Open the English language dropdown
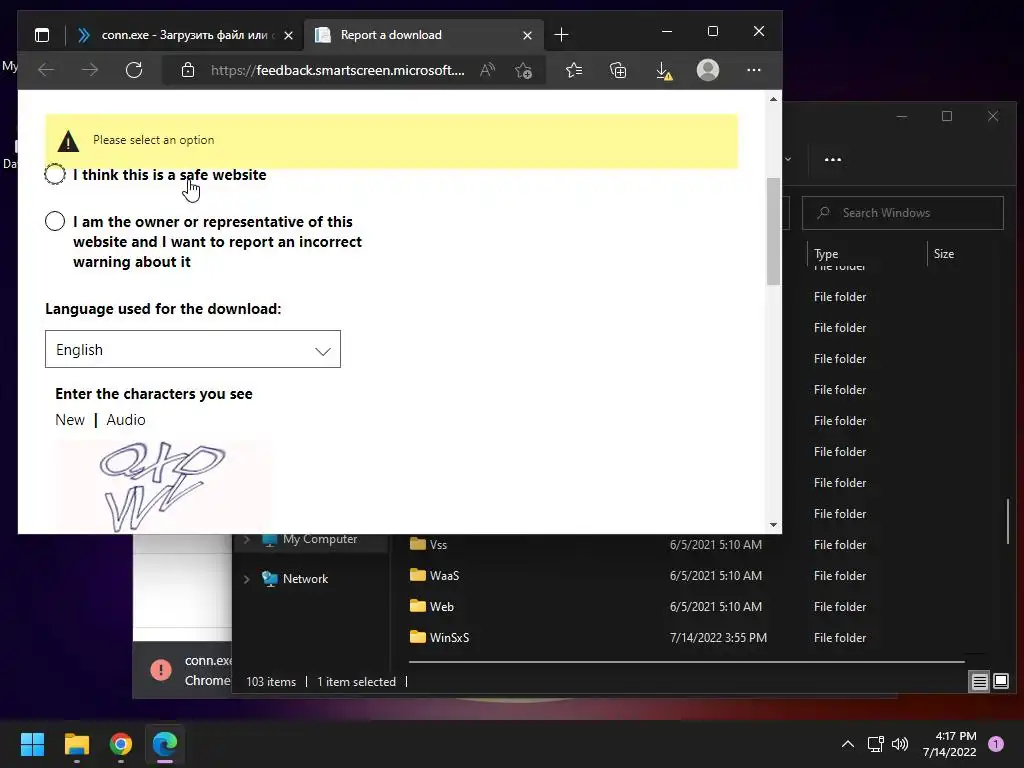The image size is (1024, 768). 193,349
